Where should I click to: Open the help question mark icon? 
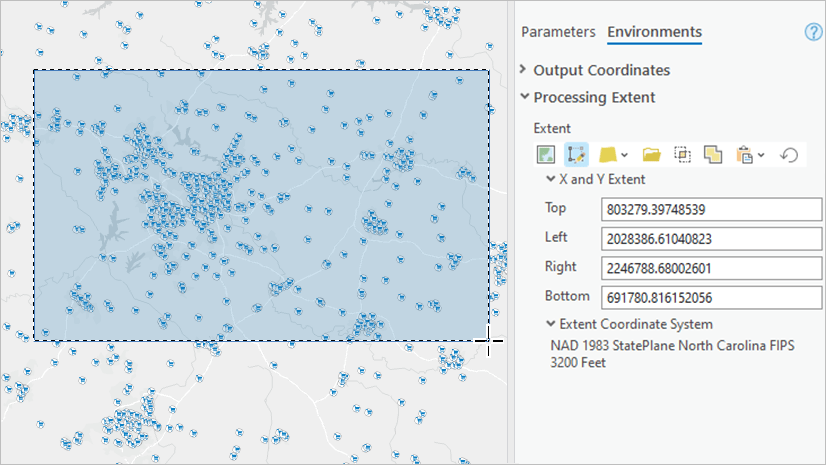tap(813, 32)
